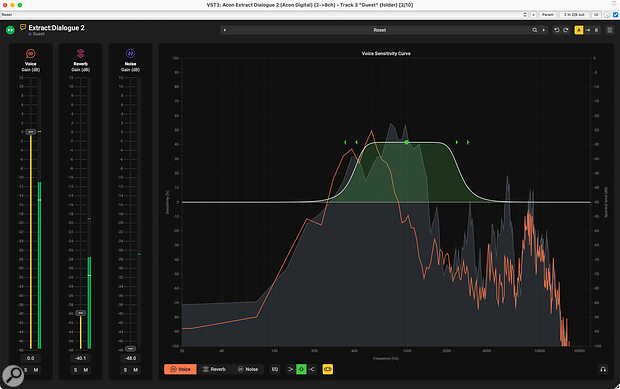
Task: Click the outer left green curve arrow handle
Action: 345,142
